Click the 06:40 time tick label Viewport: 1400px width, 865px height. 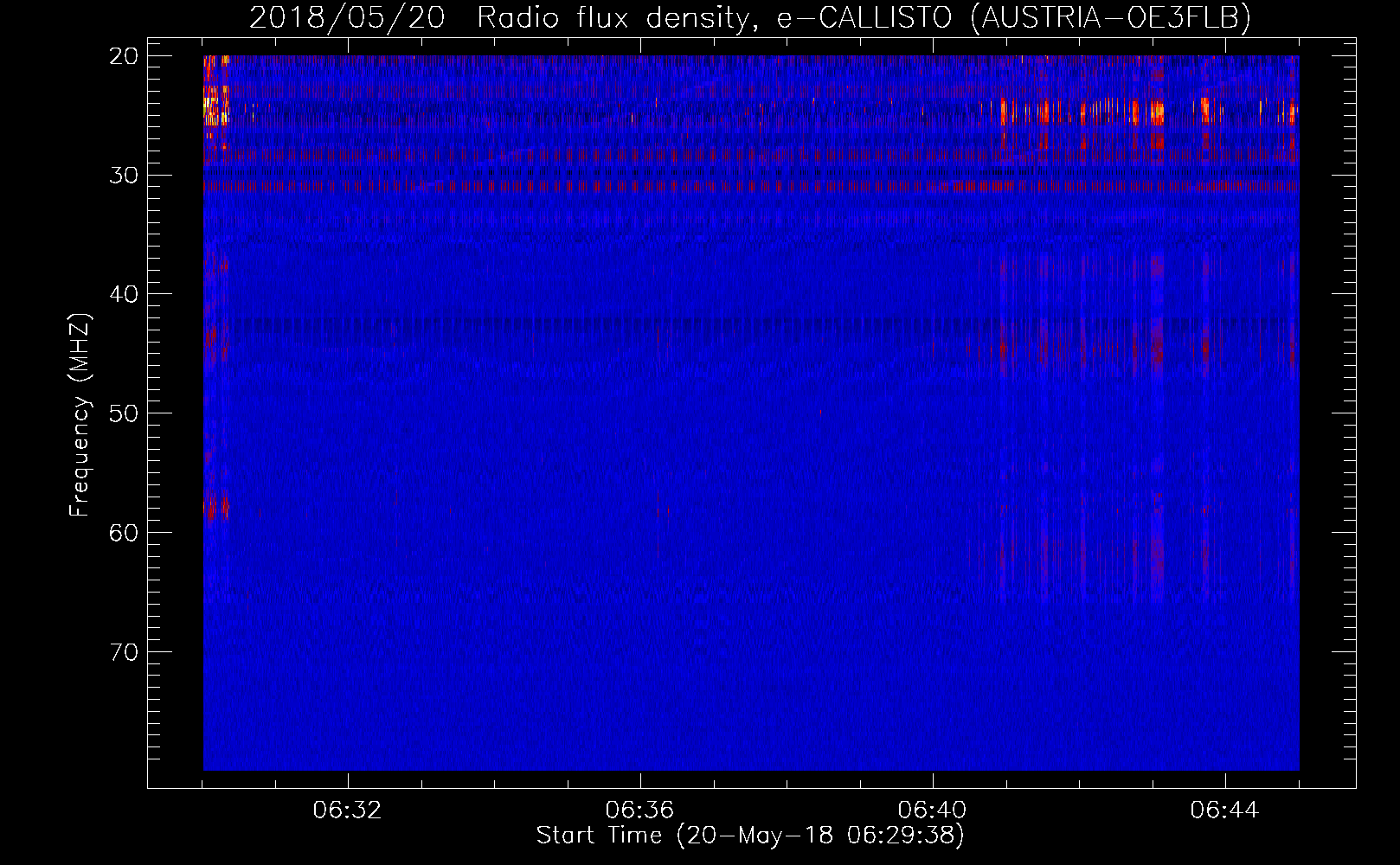[933, 811]
